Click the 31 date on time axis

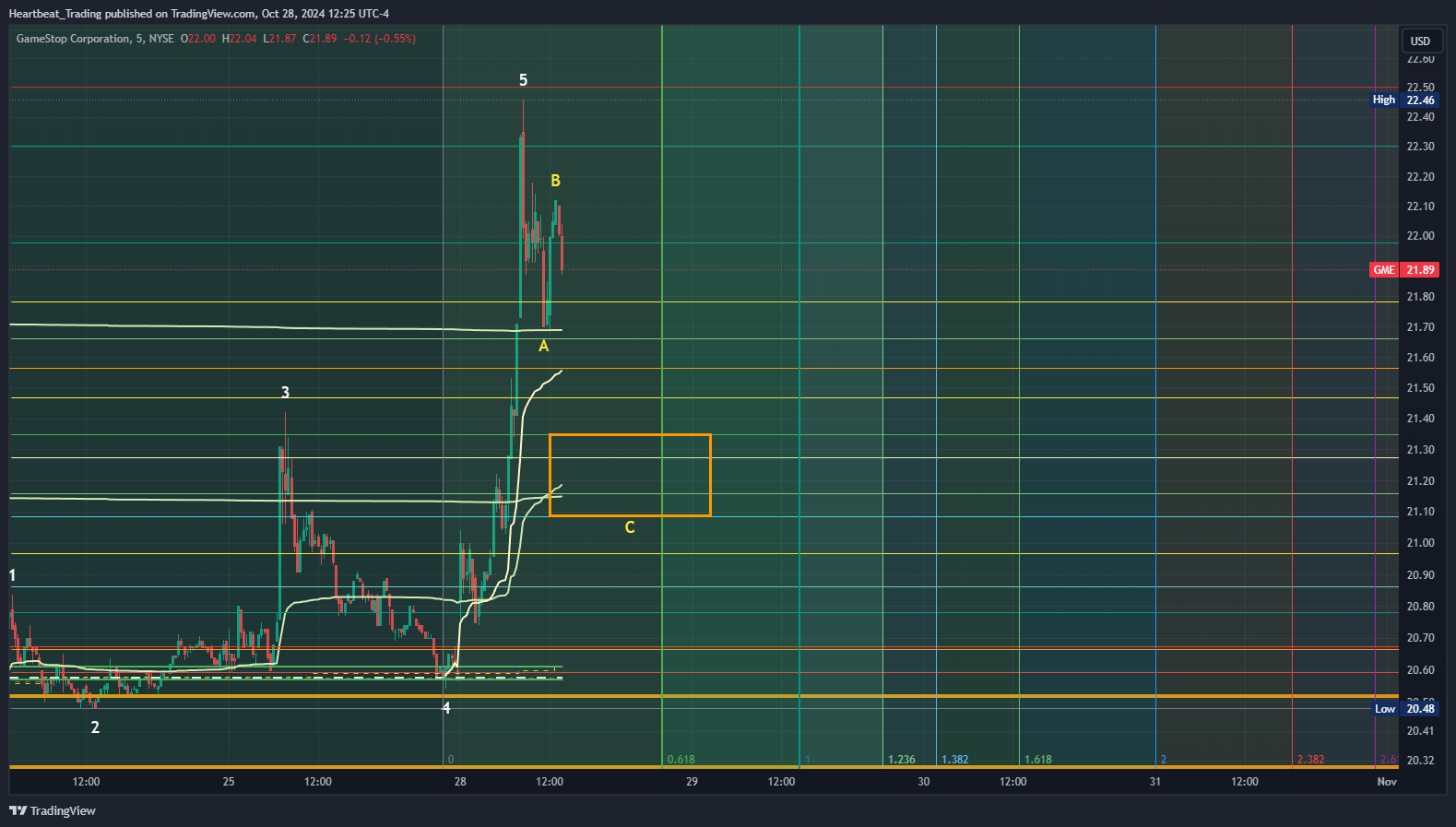click(1155, 782)
